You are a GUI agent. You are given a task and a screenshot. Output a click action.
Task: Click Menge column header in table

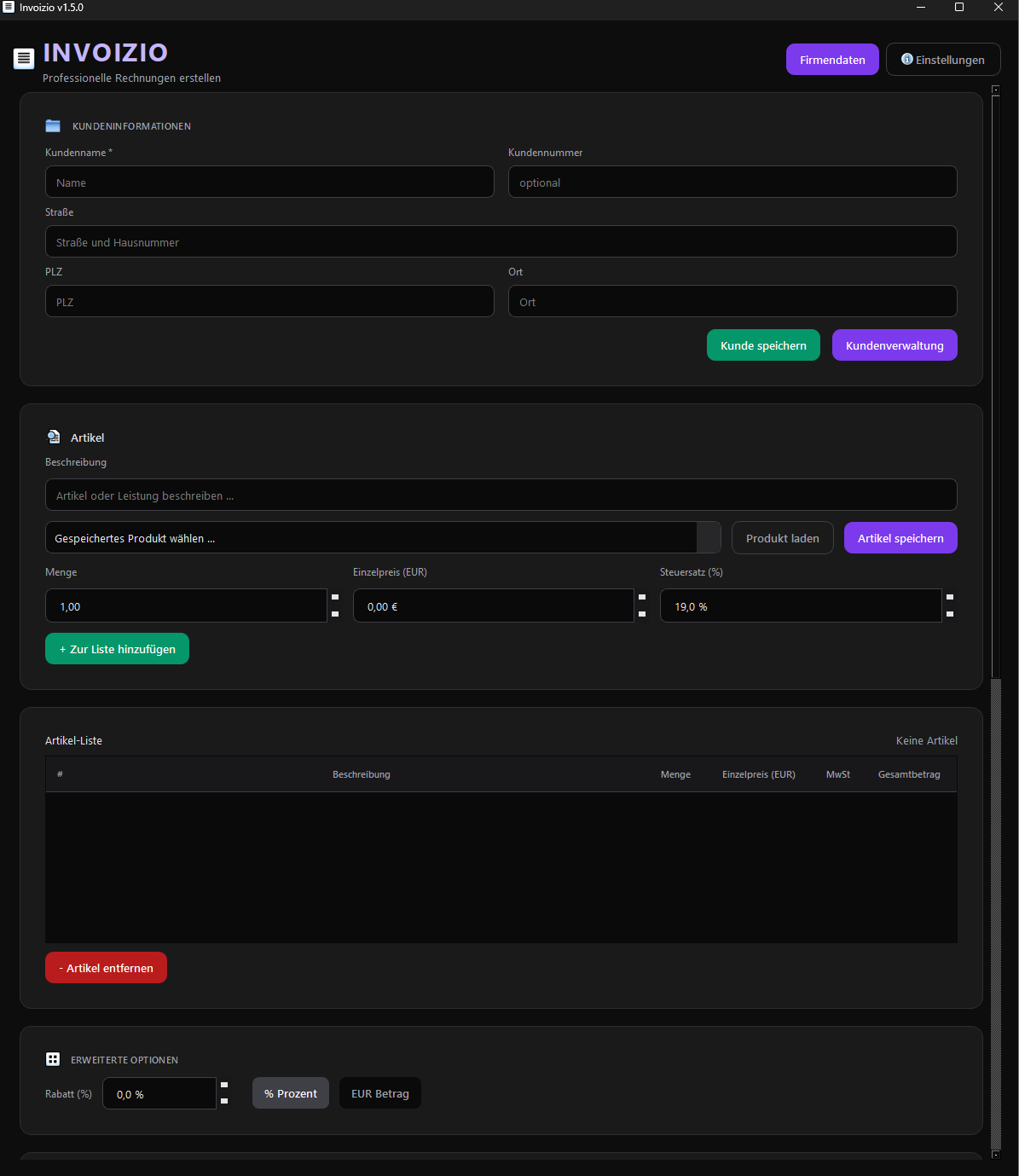675,774
